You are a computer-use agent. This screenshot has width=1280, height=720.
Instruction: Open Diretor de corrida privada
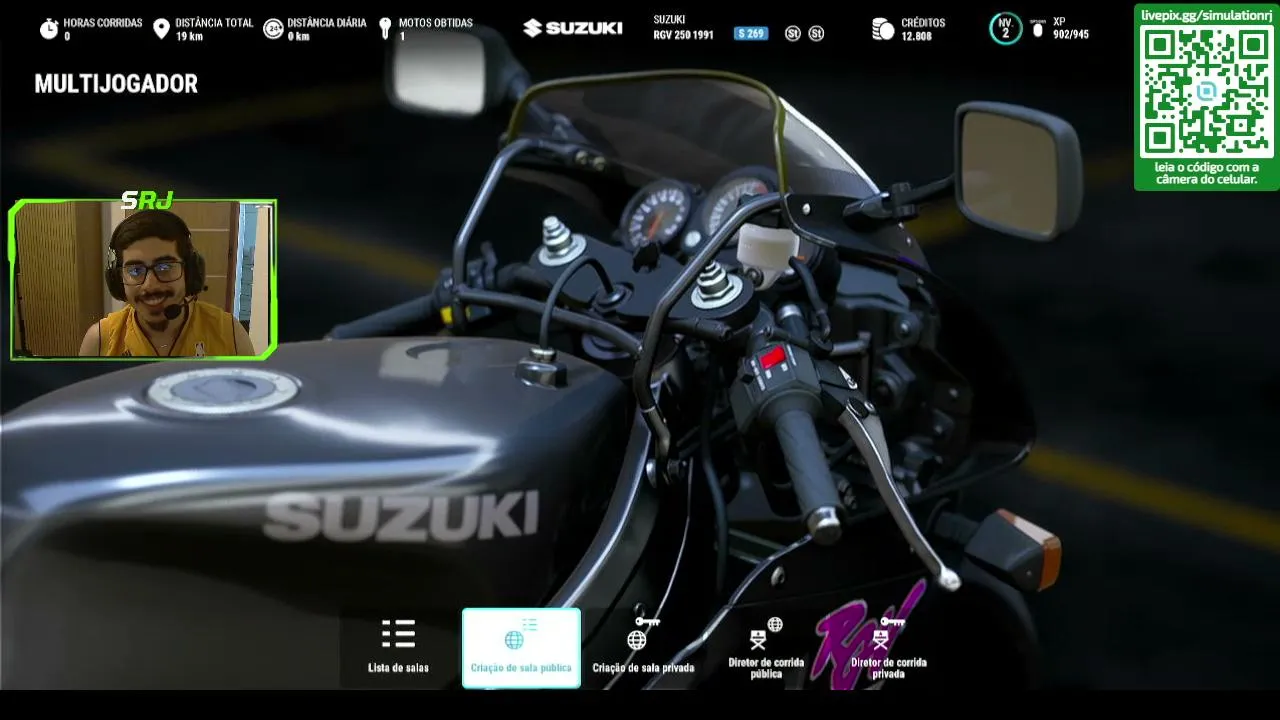point(888,647)
